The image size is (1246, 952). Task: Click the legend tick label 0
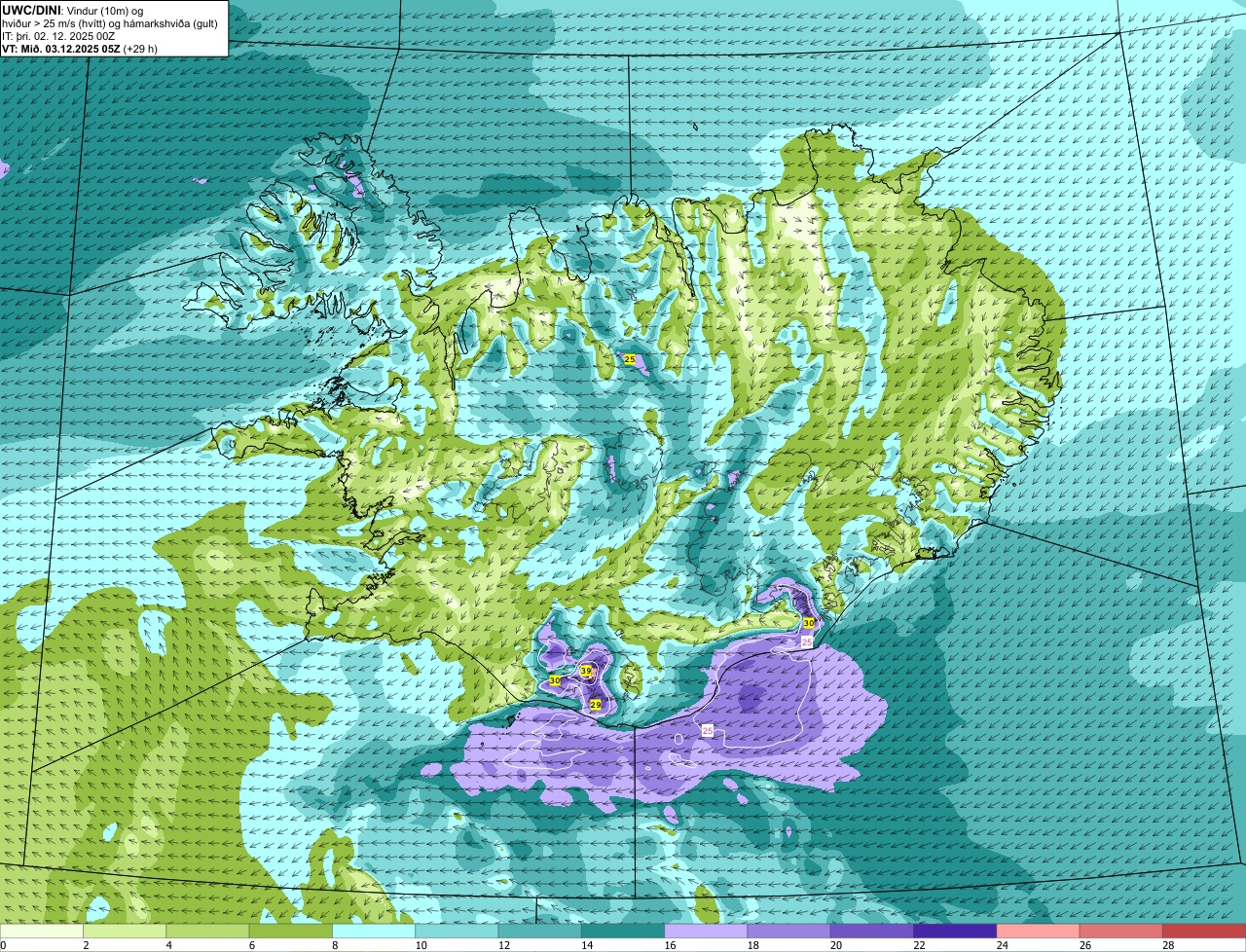(3, 945)
